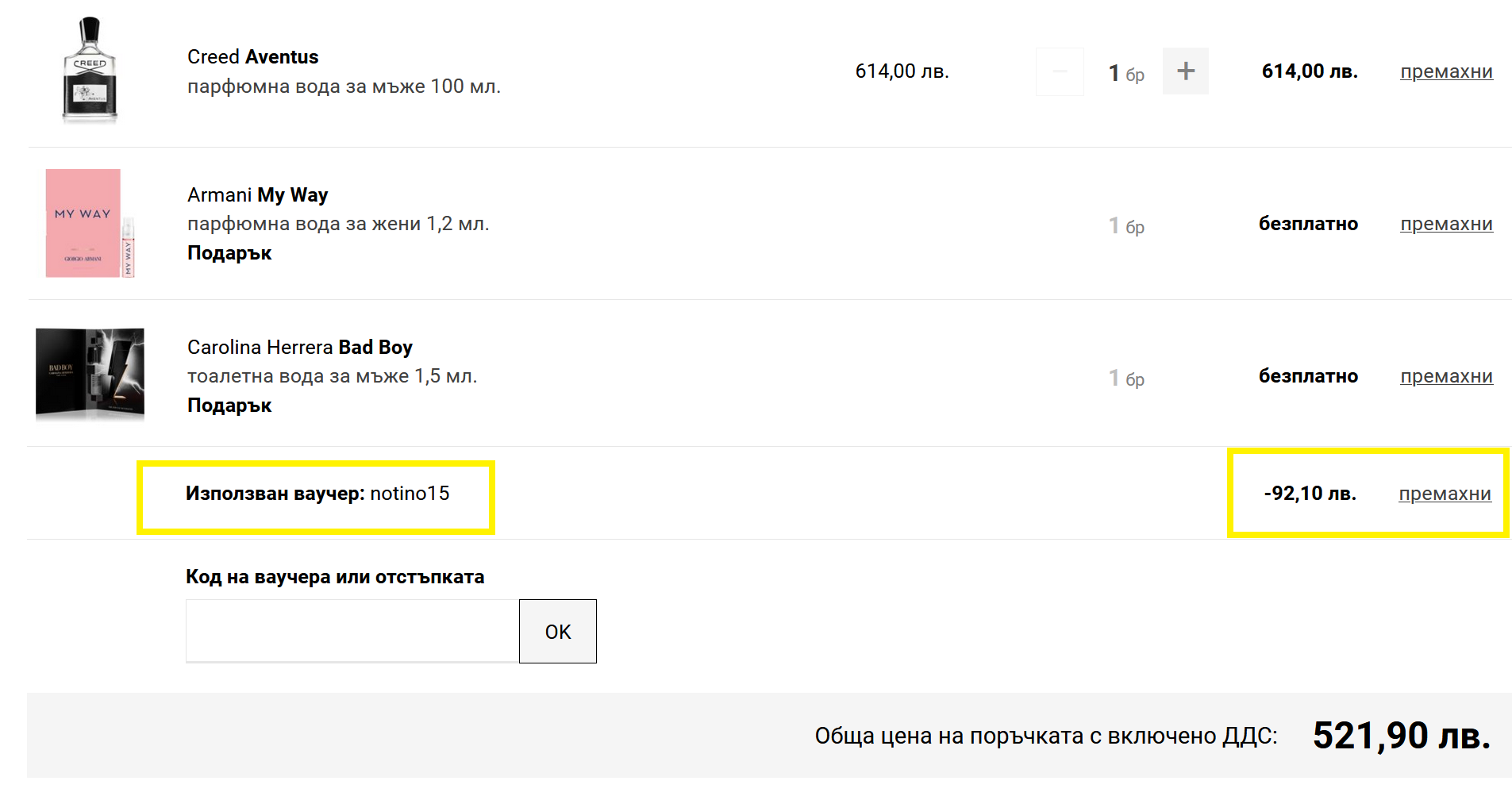Increase Creed Aventus quantity with plus button
1512x796 pixels.
[1185, 71]
